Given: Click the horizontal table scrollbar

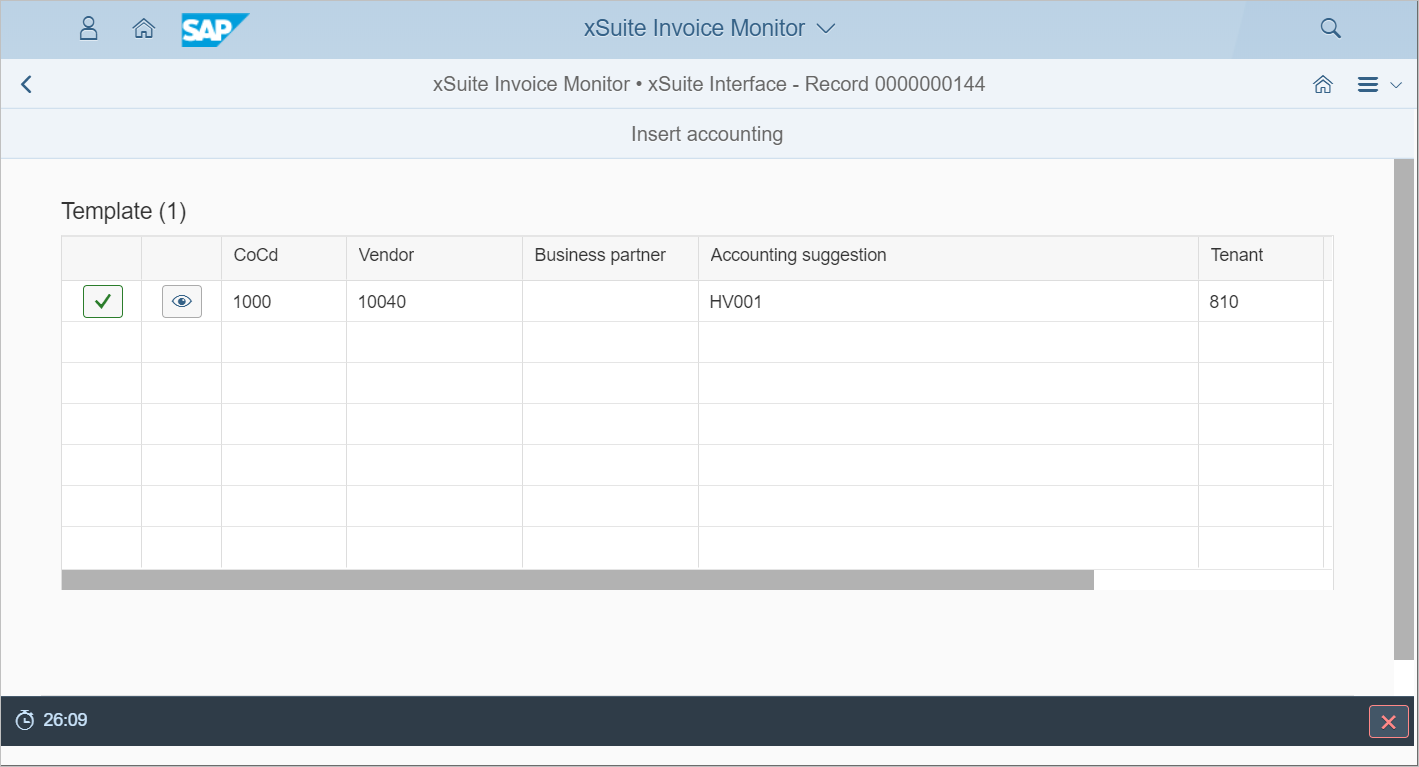Looking at the screenshot, I should [x=577, y=580].
